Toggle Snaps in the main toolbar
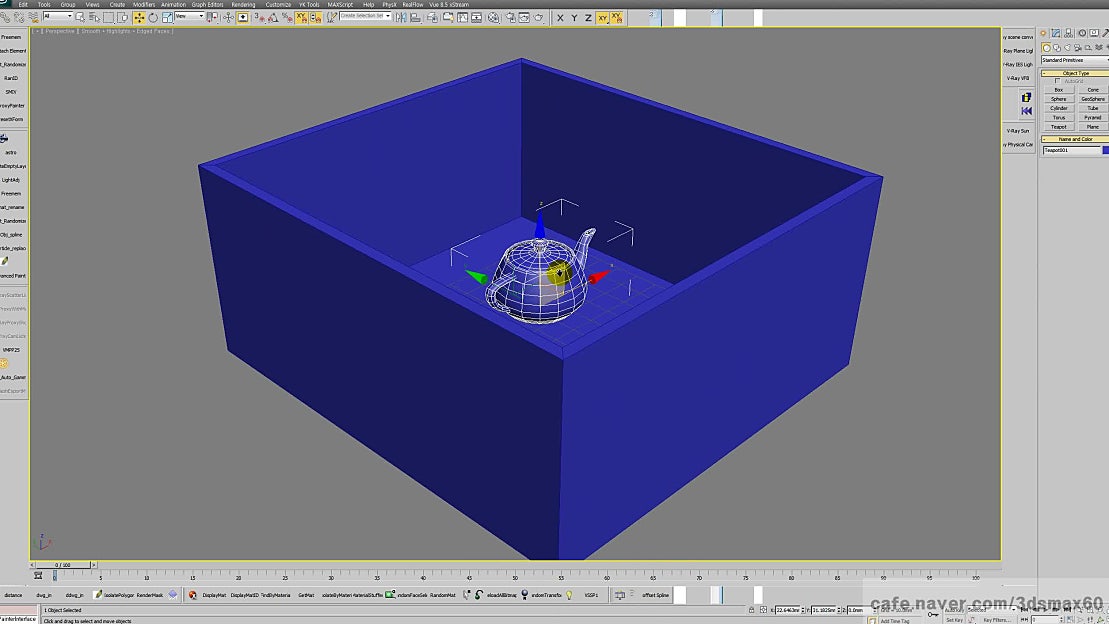1109x624 pixels. (x=256, y=17)
